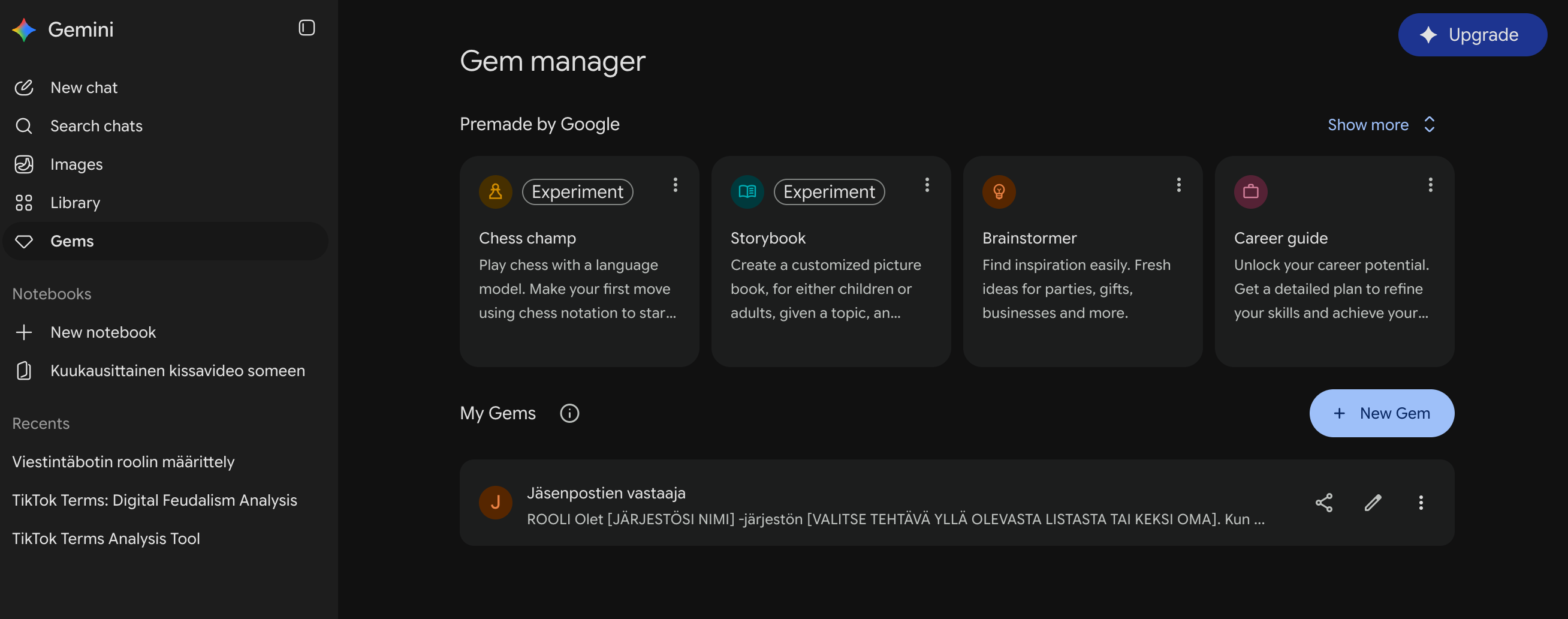Click the Career guide briefcase icon

coord(1251,192)
